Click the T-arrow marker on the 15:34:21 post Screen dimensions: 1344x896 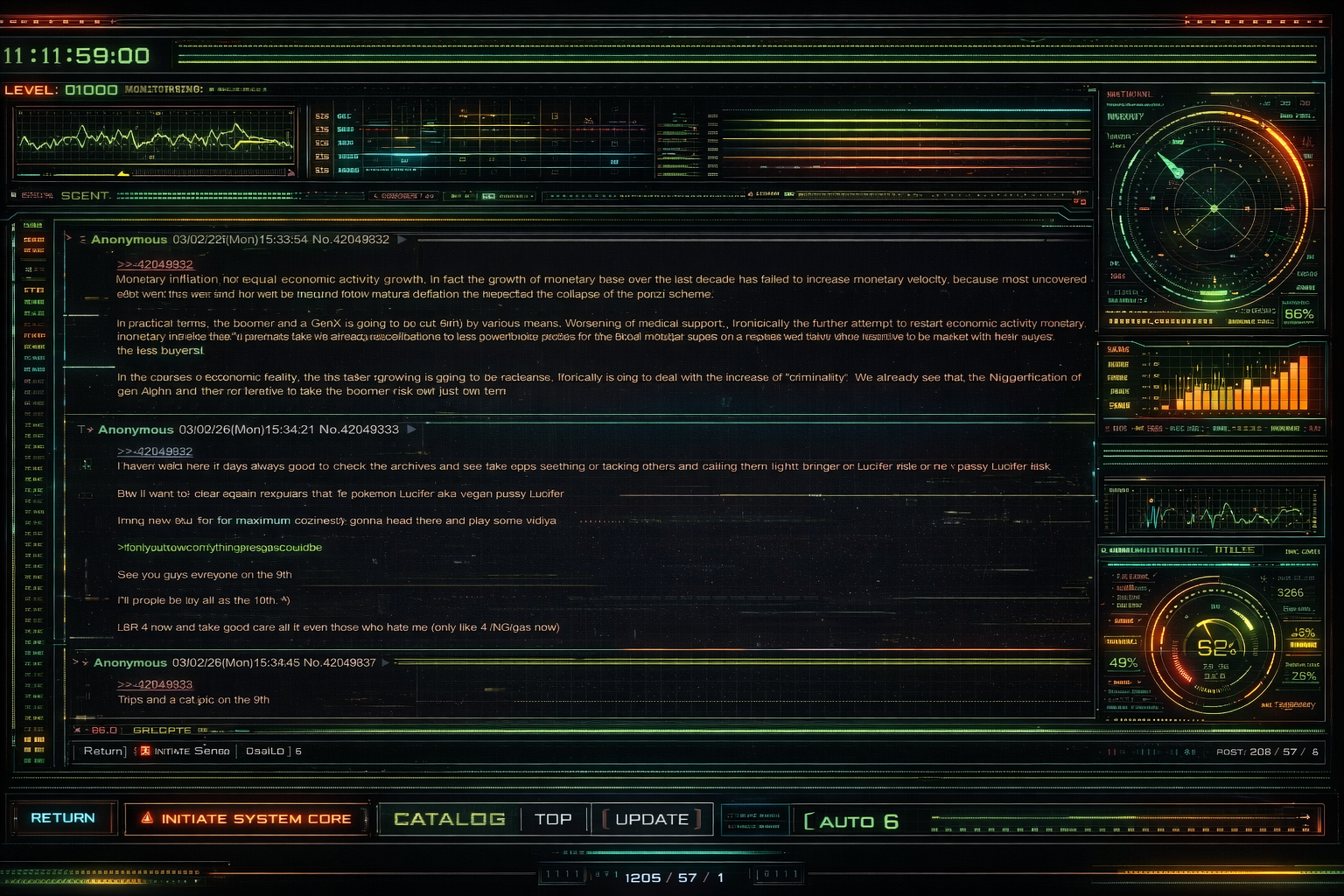(x=85, y=430)
